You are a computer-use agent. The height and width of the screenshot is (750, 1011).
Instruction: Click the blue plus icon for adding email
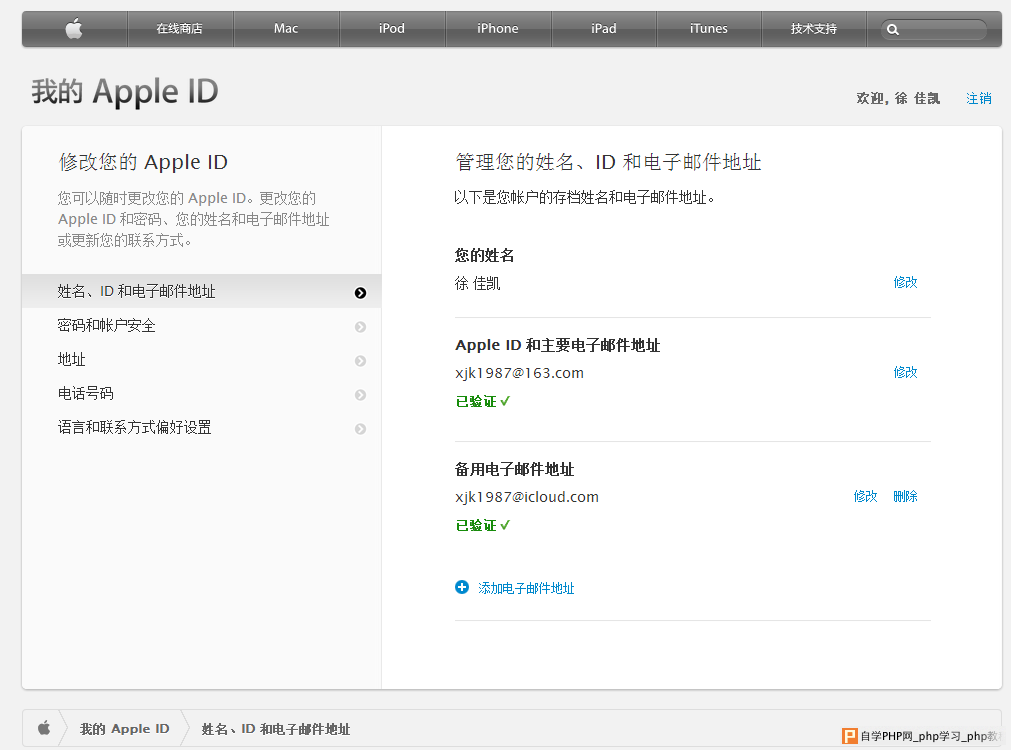[x=462, y=587]
